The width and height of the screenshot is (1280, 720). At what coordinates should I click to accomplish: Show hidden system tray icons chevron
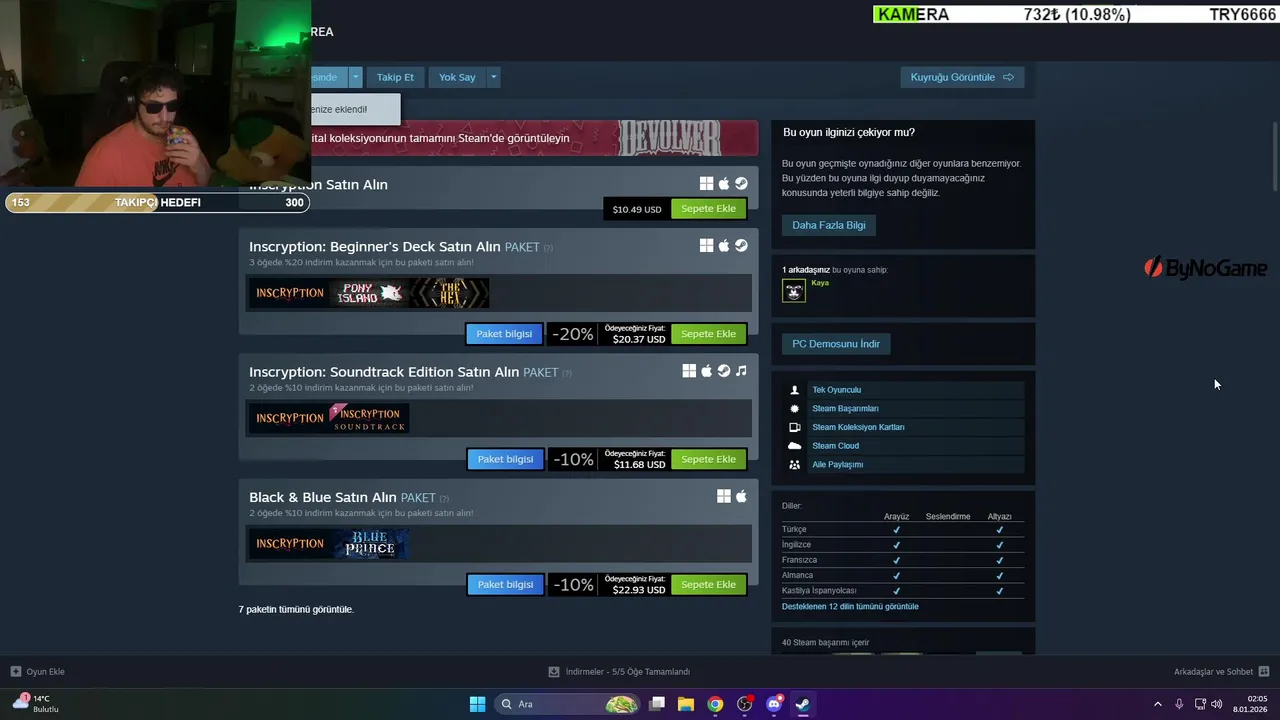pos(1158,704)
